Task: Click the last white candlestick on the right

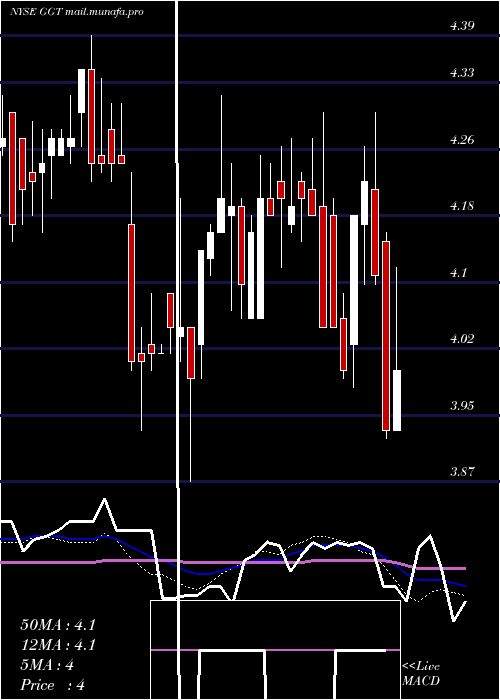Action: click(396, 400)
